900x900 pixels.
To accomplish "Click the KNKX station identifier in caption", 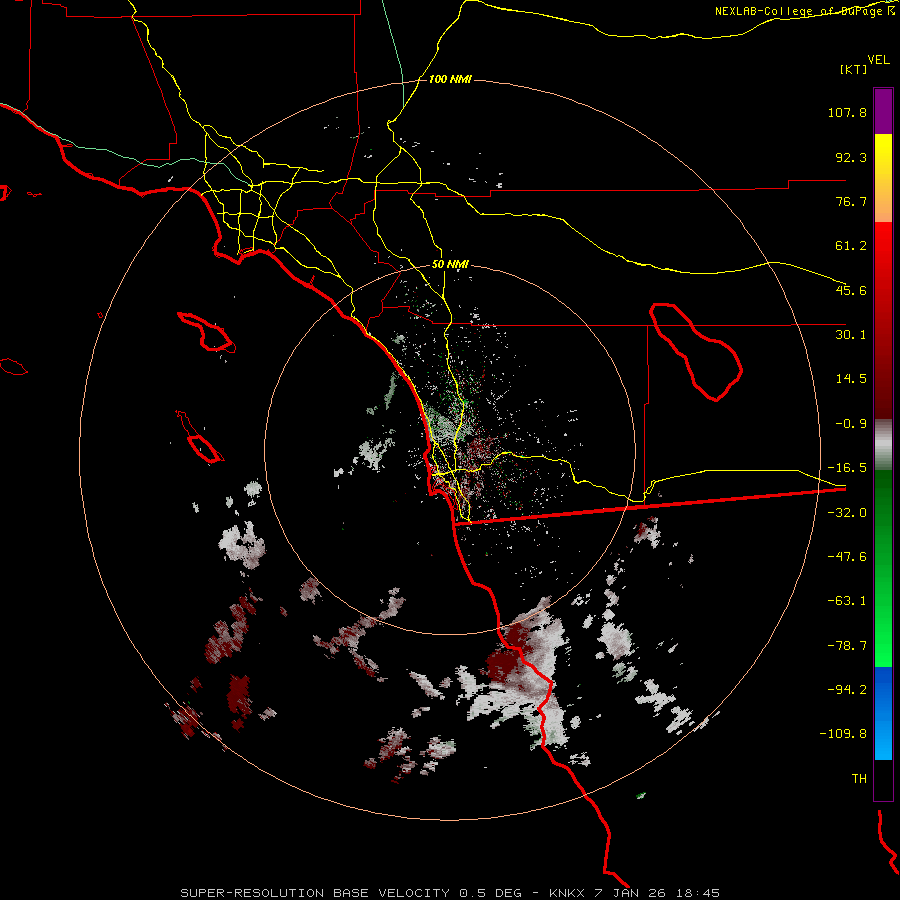I will pyautogui.click(x=567, y=893).
